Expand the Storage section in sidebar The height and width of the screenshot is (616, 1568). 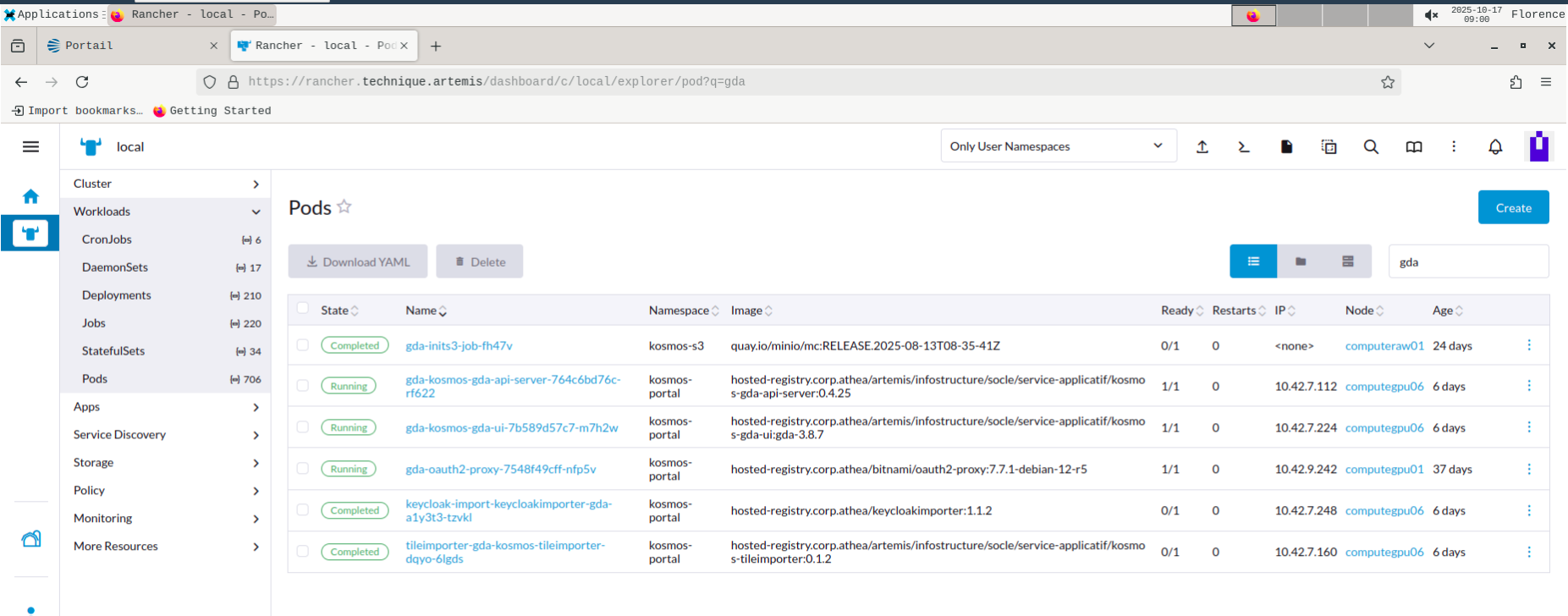click(x=165, y=463)
